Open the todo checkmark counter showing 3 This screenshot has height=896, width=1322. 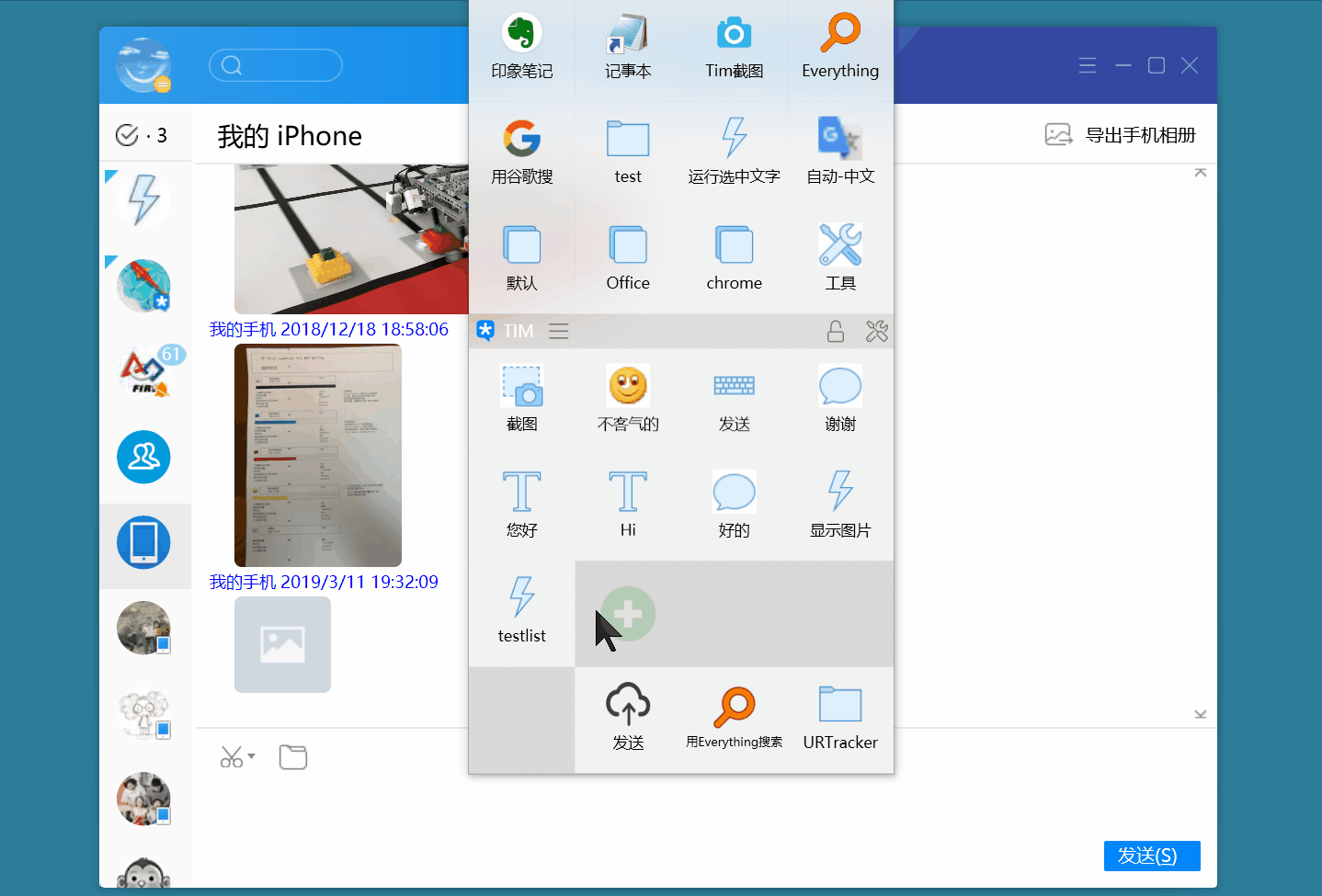[142, 135]
